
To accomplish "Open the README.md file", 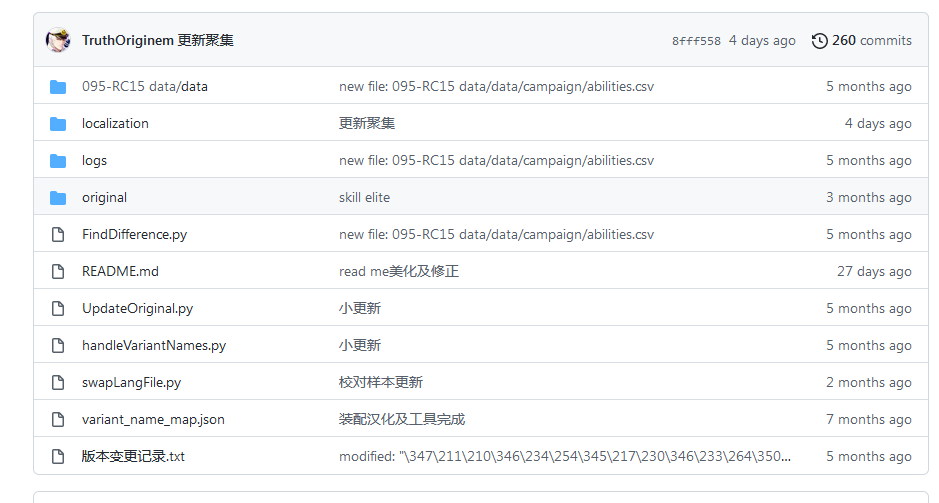I will click(x=120, y=272).
